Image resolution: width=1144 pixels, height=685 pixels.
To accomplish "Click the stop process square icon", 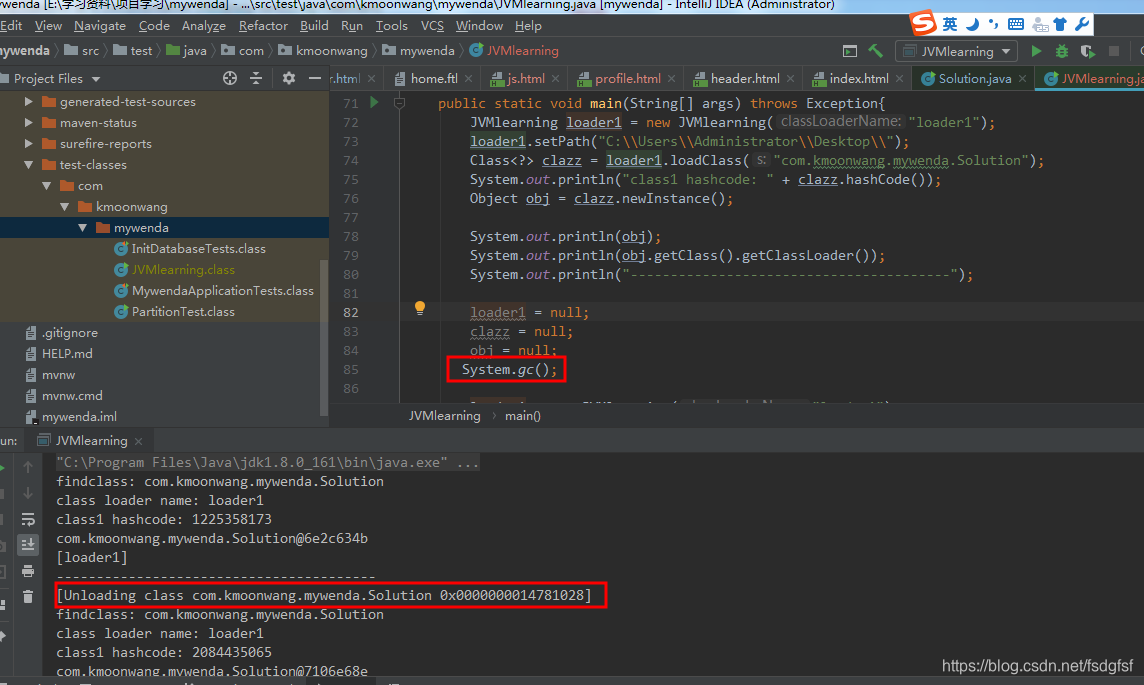I will [x=1113, y=51].
